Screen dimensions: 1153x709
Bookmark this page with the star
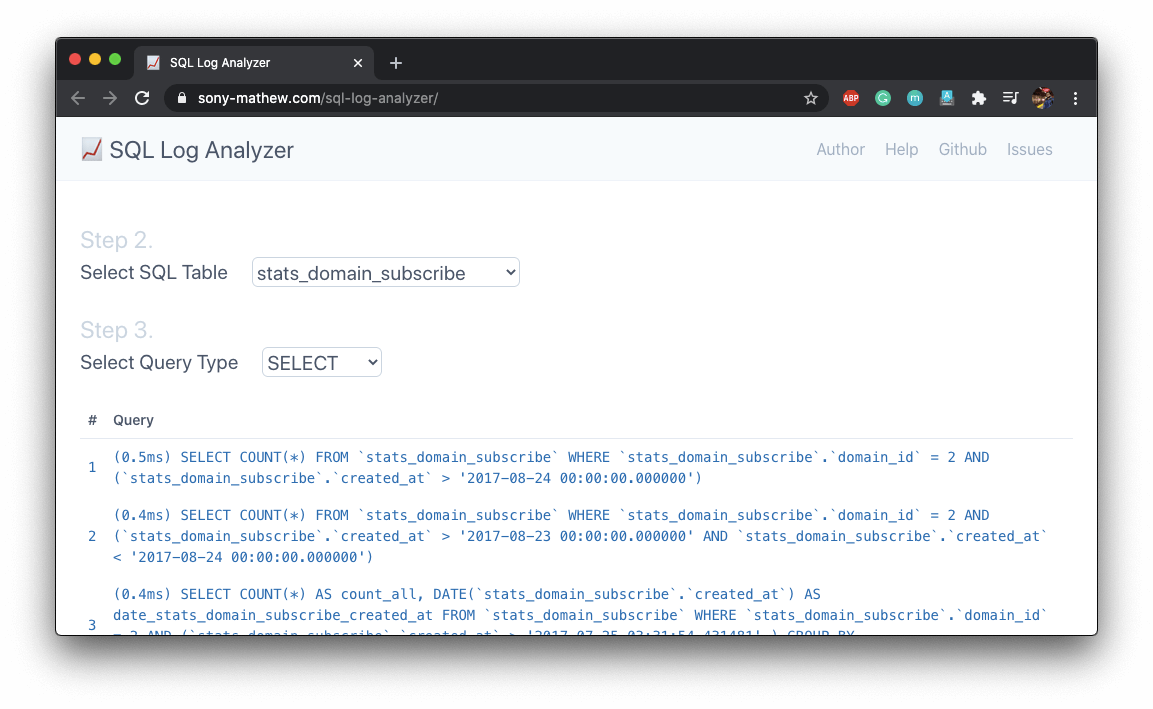810,98
